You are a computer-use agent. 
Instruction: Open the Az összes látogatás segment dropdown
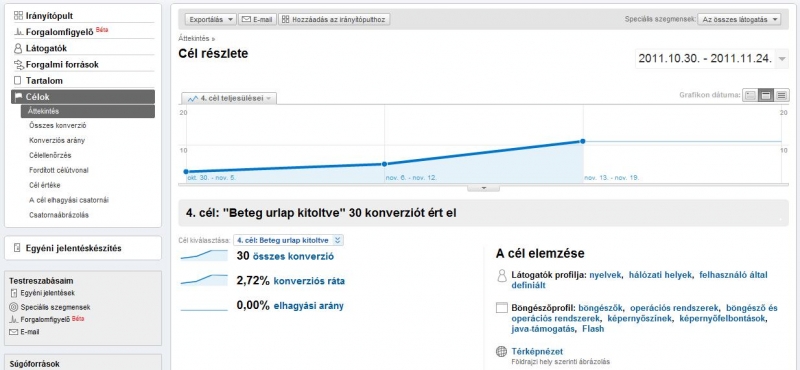(x=739, y=19)
